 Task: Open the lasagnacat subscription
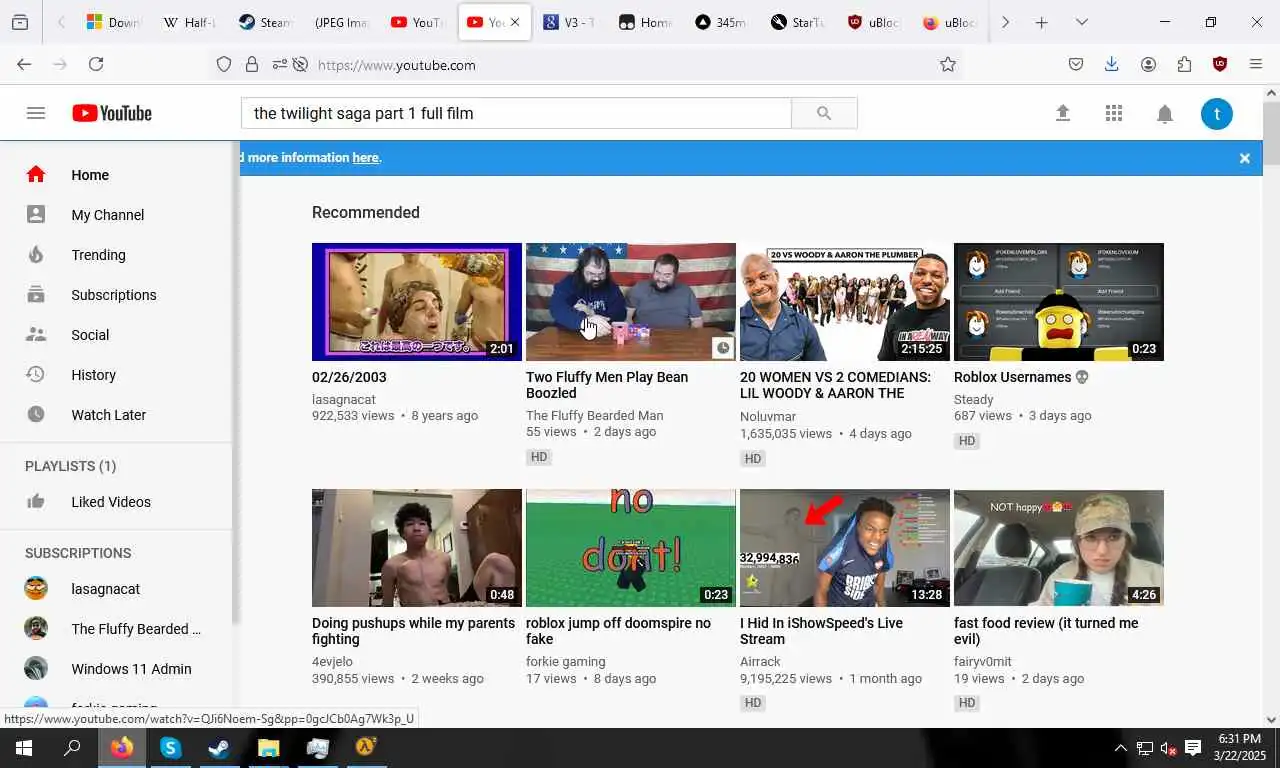pos(116,589)
